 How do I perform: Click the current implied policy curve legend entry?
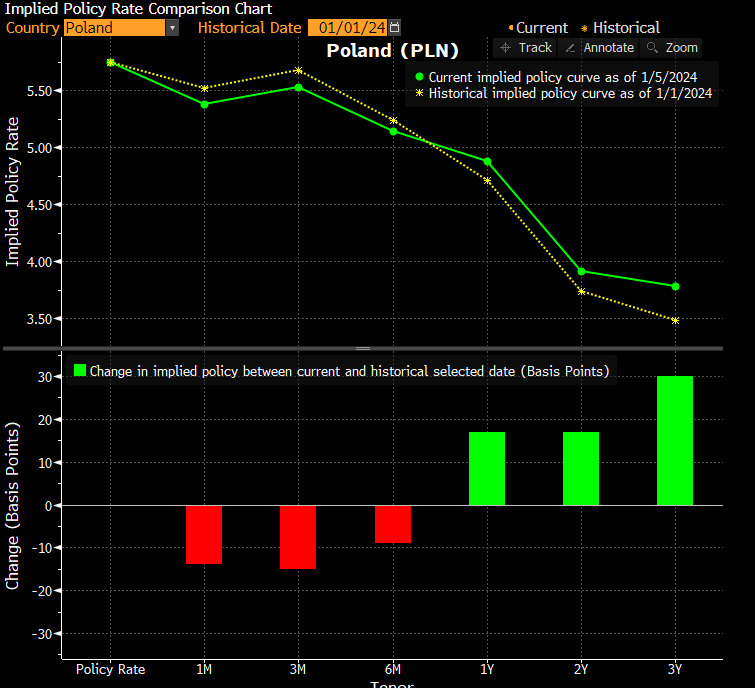pos(556,77)
